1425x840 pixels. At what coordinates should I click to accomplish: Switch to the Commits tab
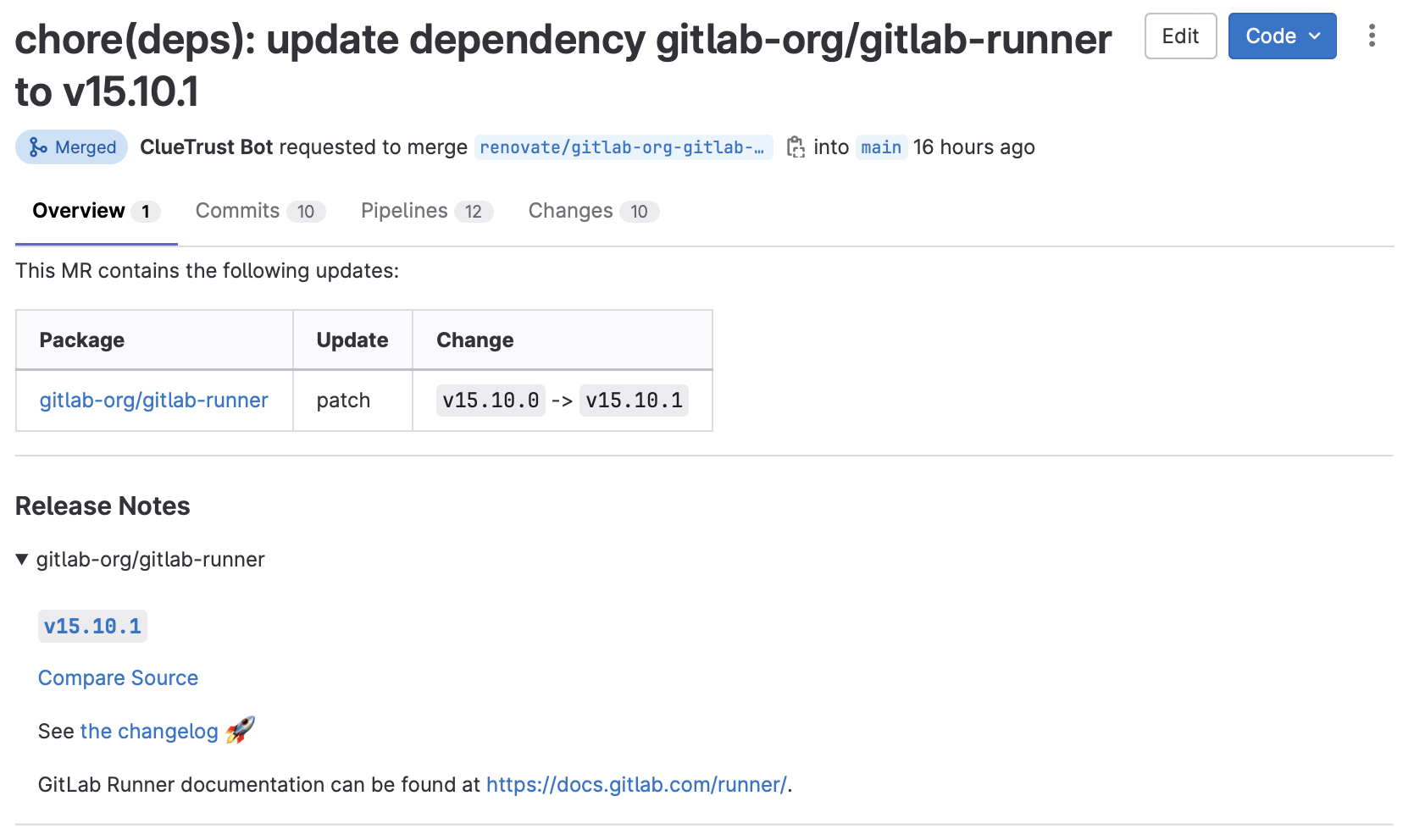click(237, 211)
